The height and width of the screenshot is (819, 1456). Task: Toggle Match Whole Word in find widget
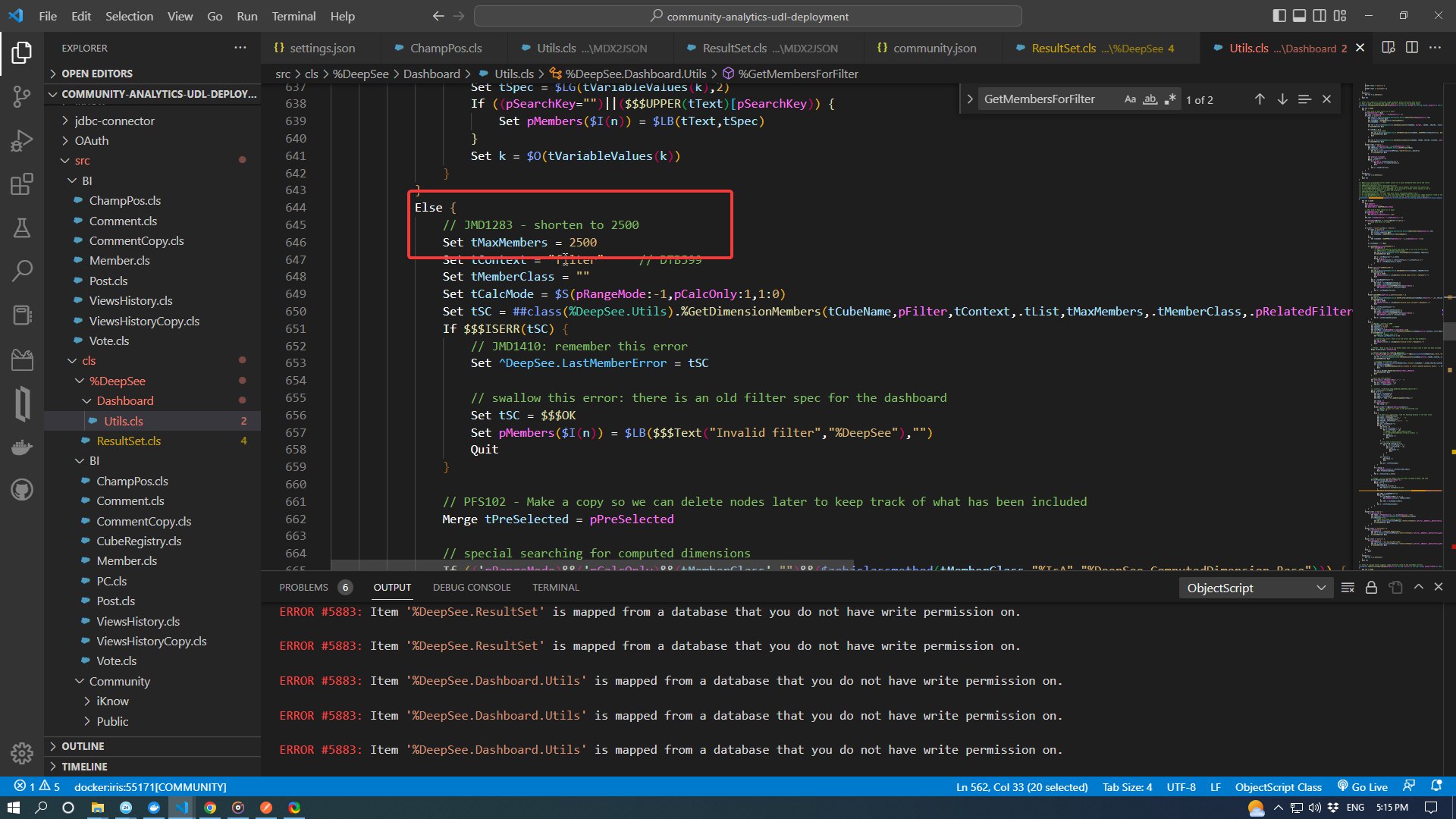pyautogui.click(x=1150, y=99)
